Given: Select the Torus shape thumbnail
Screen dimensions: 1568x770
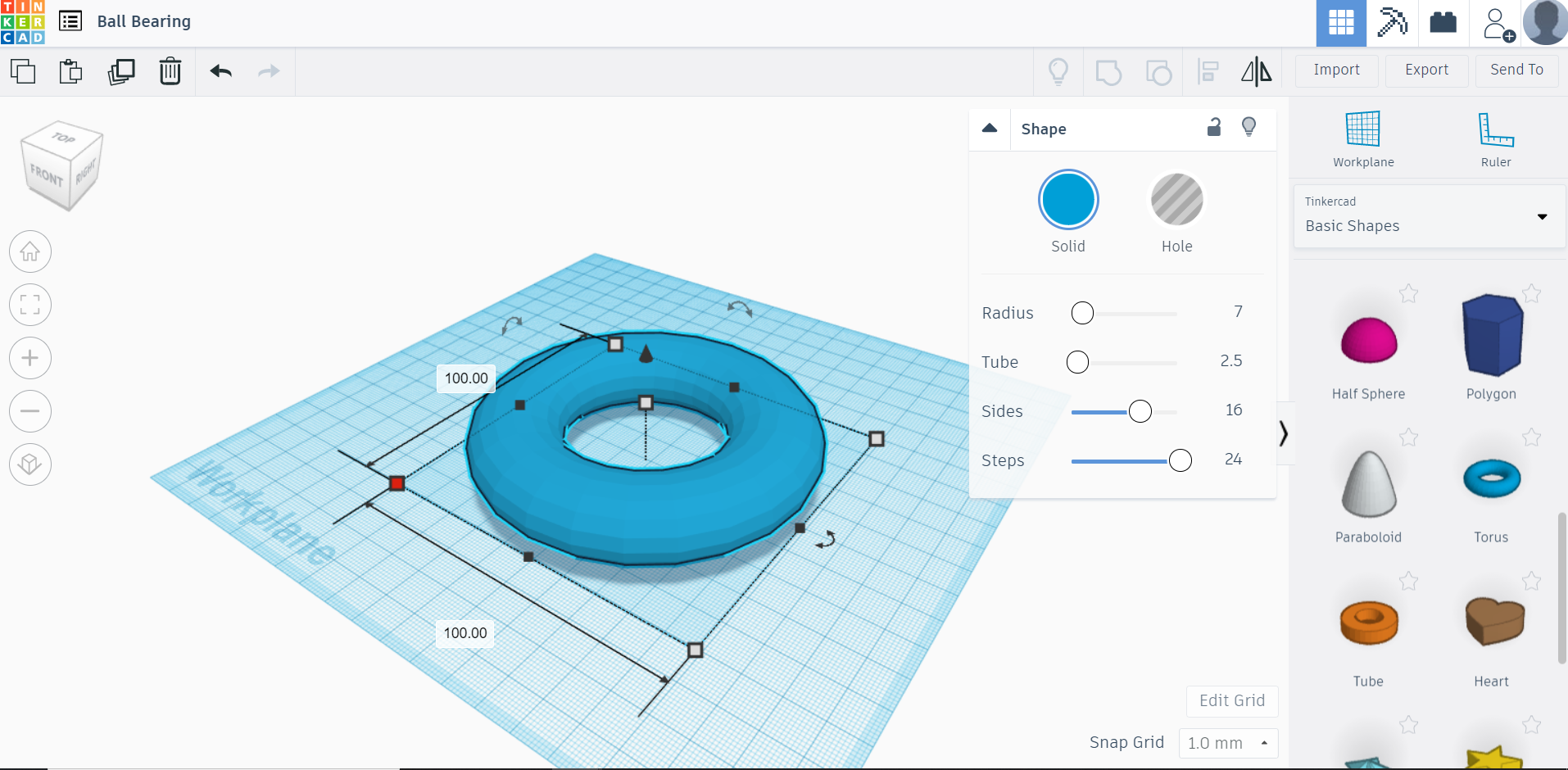Looking at the screenshot, I should pos(1492,478).
